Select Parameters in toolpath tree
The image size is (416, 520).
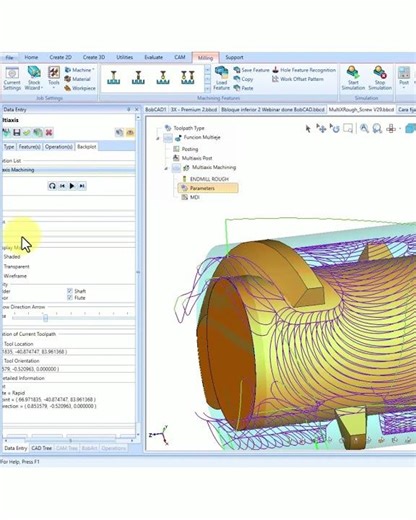[x=208, y=188]
